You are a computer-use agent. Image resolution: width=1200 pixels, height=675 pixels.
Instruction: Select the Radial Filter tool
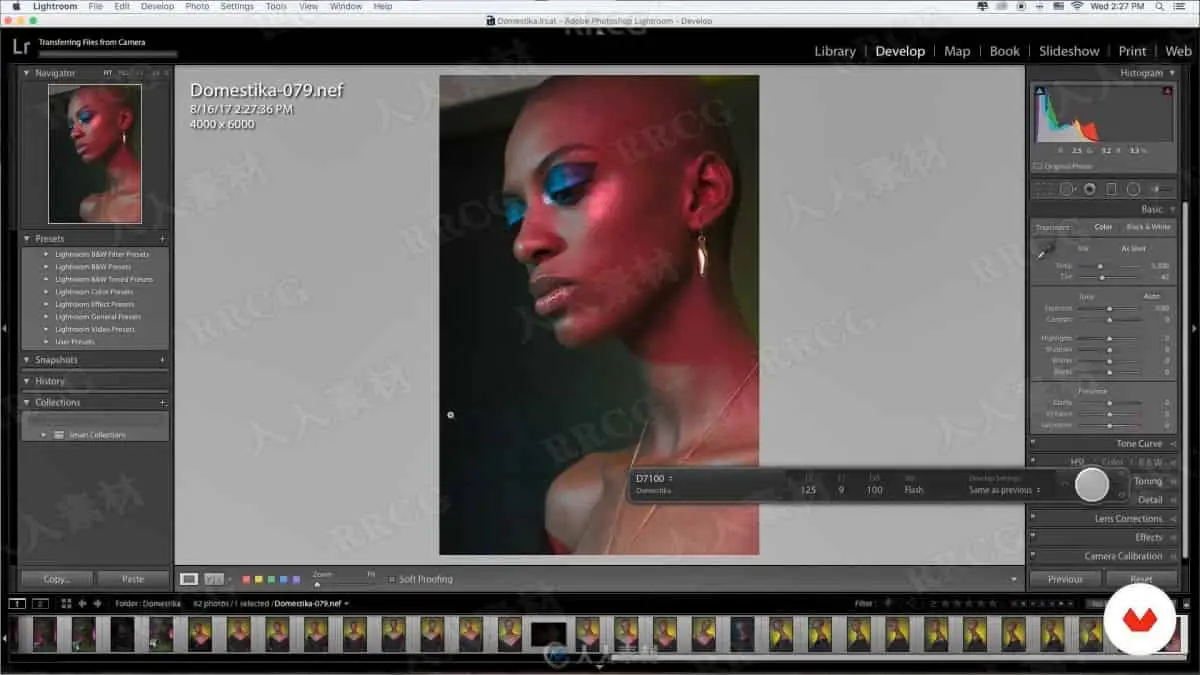coord(1133,189)
